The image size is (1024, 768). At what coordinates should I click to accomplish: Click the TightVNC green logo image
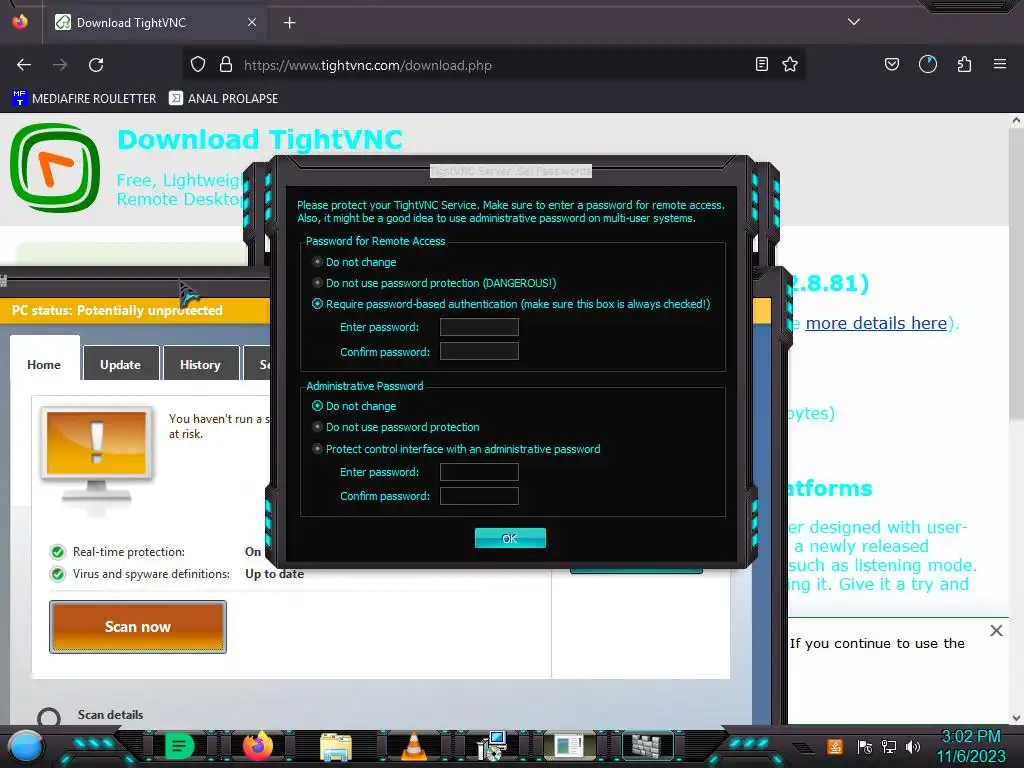tap(55, 168)
